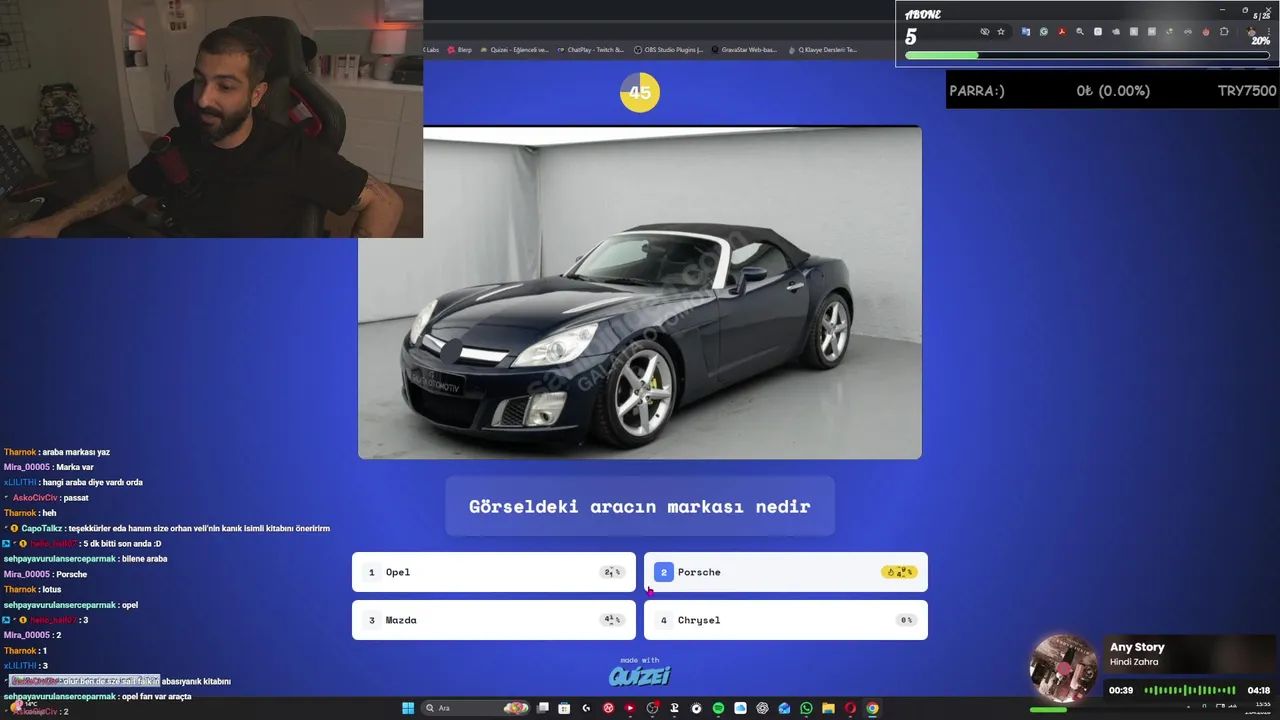Open the GravaStar Web-based bookmark
Screen dimensions: 1280x720
(x=744, y=49)
